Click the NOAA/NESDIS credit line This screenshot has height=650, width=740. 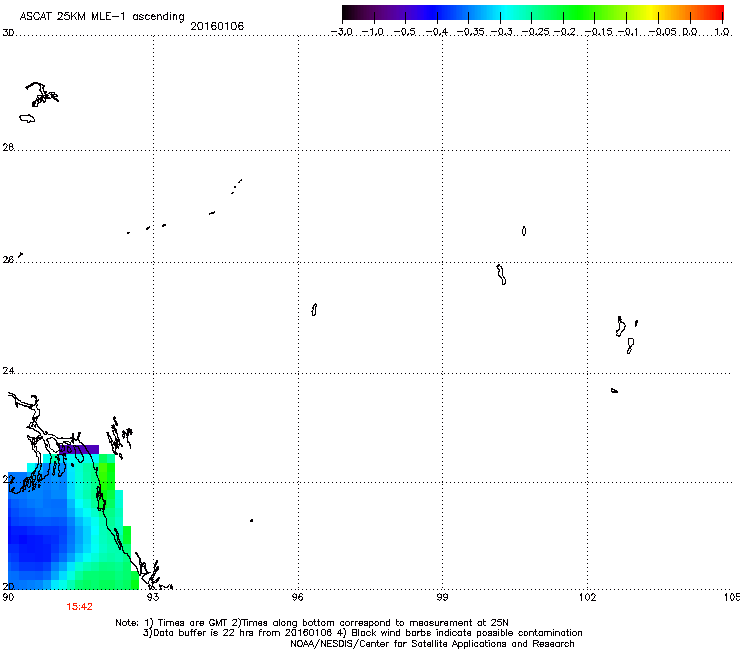pos(432,644)
